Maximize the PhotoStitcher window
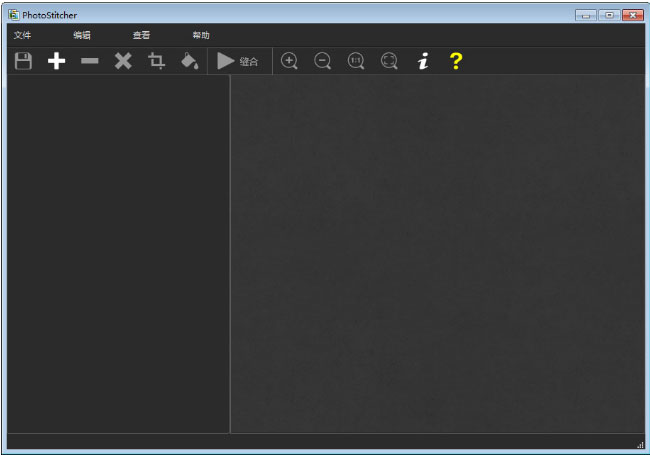Image resolution: width=650 pixels, height=455 pixels. (x=609, y=15)
